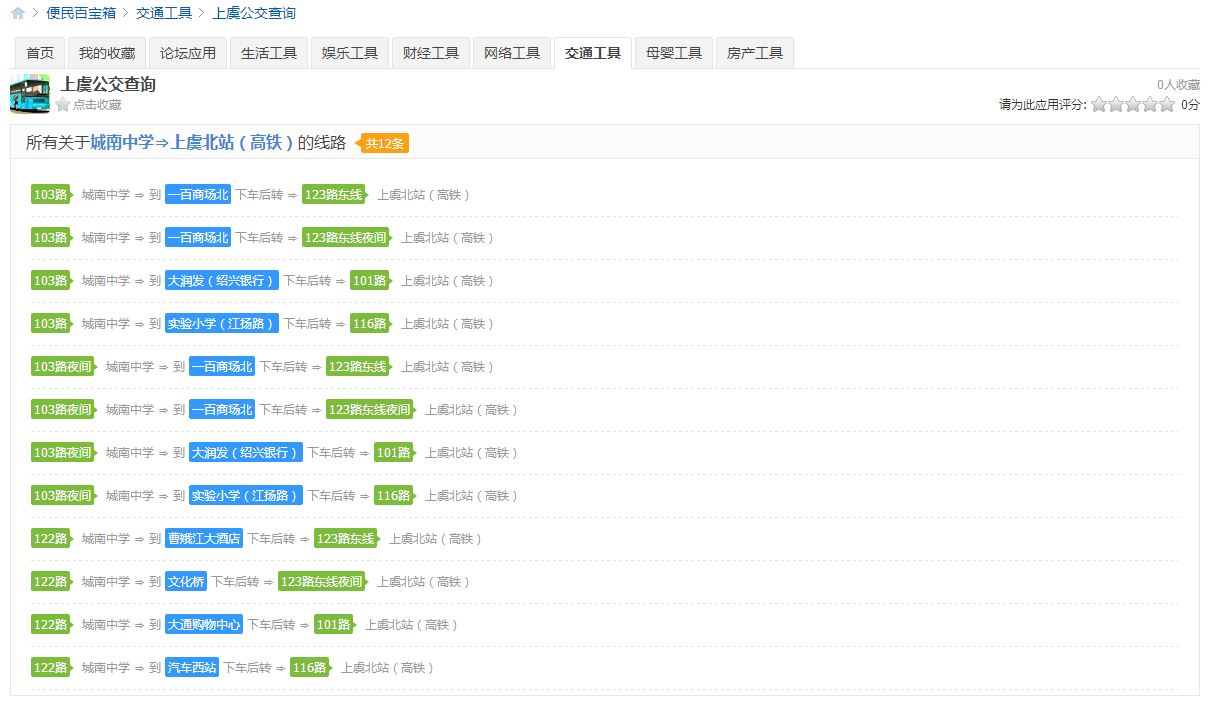Click 一百商场北 stop in sixth route row
The image size is (1223, 714).
pos(222,410)
